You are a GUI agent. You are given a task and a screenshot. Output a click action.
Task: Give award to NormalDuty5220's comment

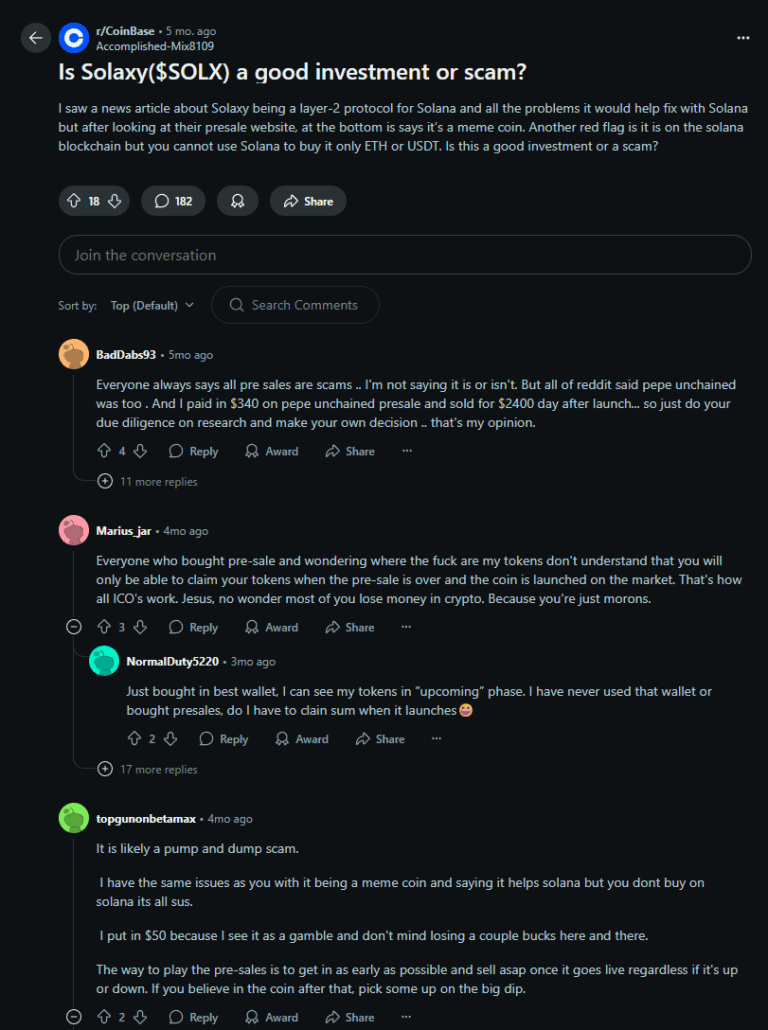[301, 739]
